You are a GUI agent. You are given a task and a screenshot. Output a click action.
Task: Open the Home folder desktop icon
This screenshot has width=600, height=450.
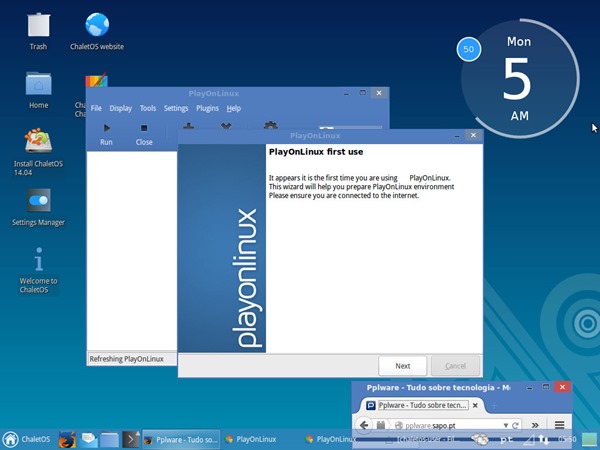pyautogui.click(x=38, y=83)
